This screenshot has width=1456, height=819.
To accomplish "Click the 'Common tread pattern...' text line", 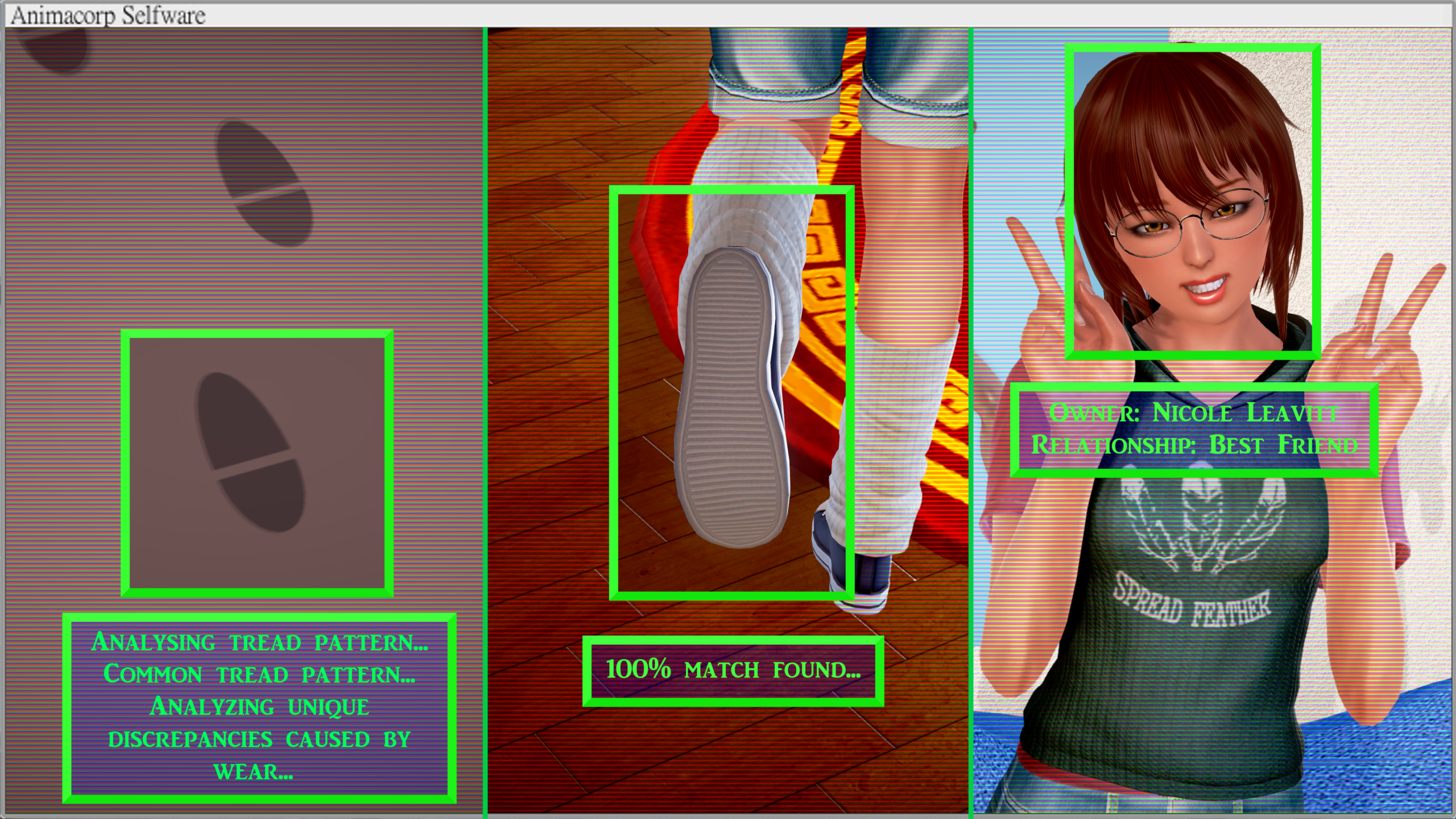I will point(259,675).
